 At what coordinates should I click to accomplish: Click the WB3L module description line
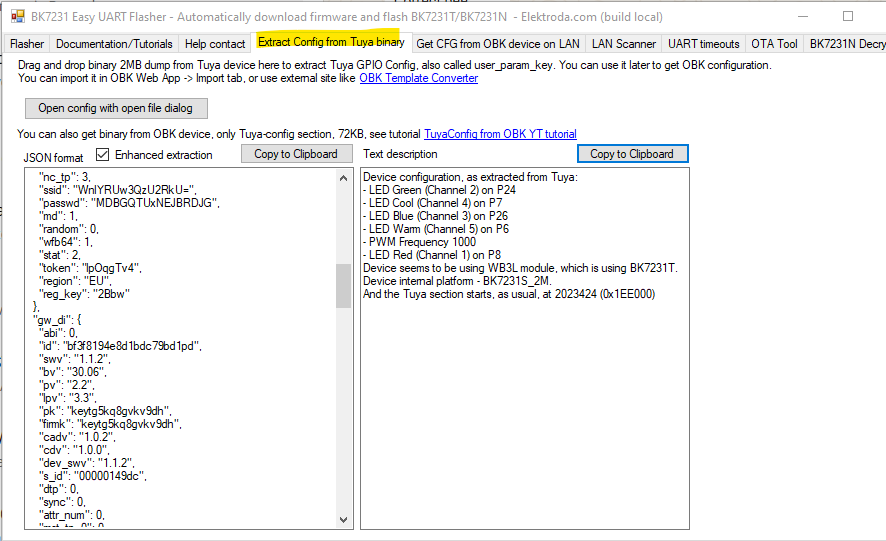click(520, 268)
